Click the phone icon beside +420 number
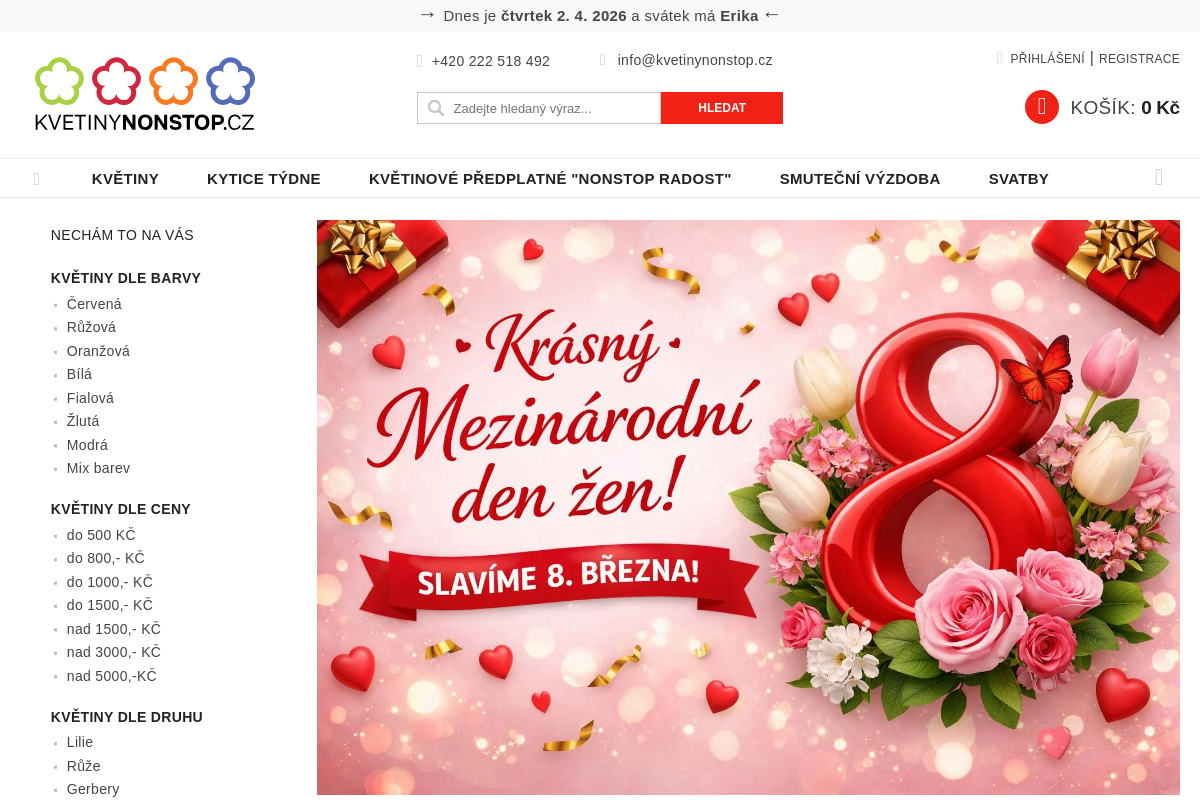This screenshot has width=1200, height=800. pyautogui.click(x=420, y=61)
